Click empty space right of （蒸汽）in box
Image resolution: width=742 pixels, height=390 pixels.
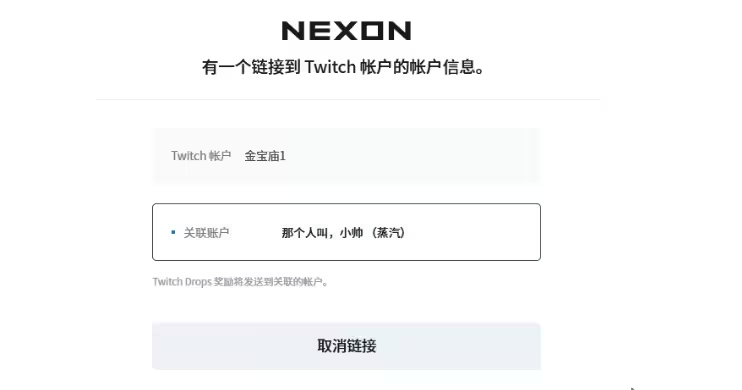(471, 232)
